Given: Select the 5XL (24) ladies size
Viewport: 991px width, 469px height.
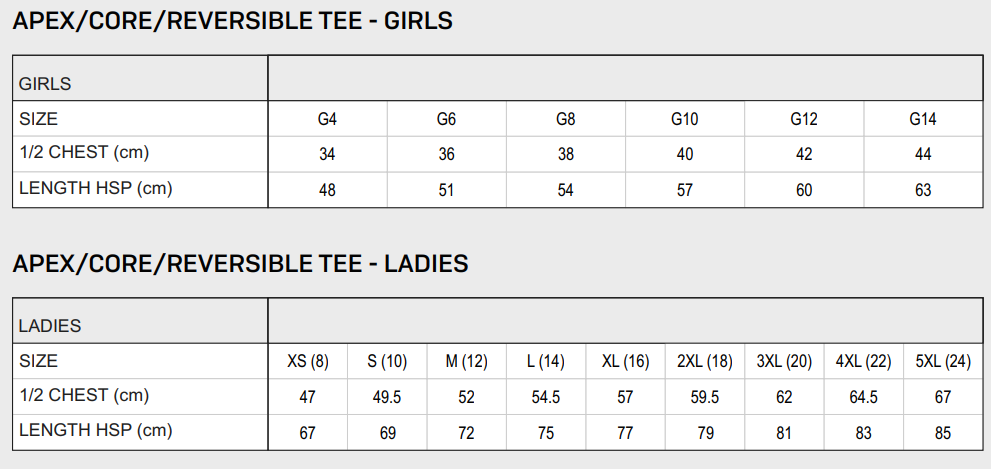Looking at the screenshot, I should point(943,362).
